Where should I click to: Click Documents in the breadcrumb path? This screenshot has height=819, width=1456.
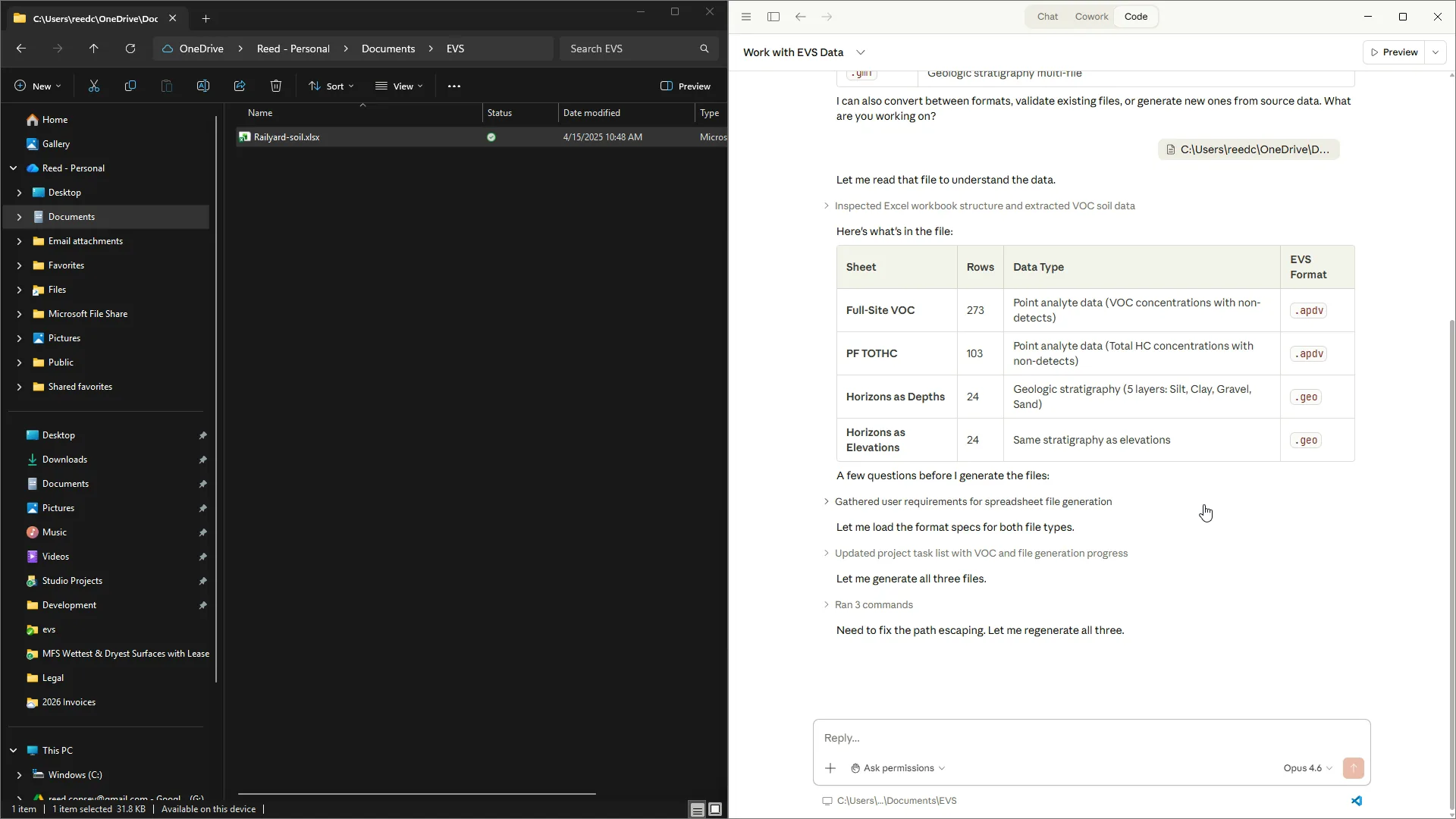(x=388, y=49)
